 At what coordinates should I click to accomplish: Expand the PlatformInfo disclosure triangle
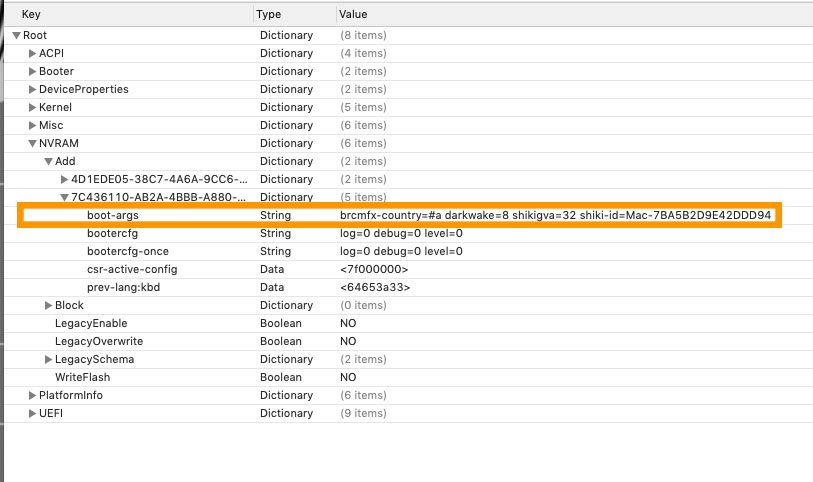tap(32, 395)
